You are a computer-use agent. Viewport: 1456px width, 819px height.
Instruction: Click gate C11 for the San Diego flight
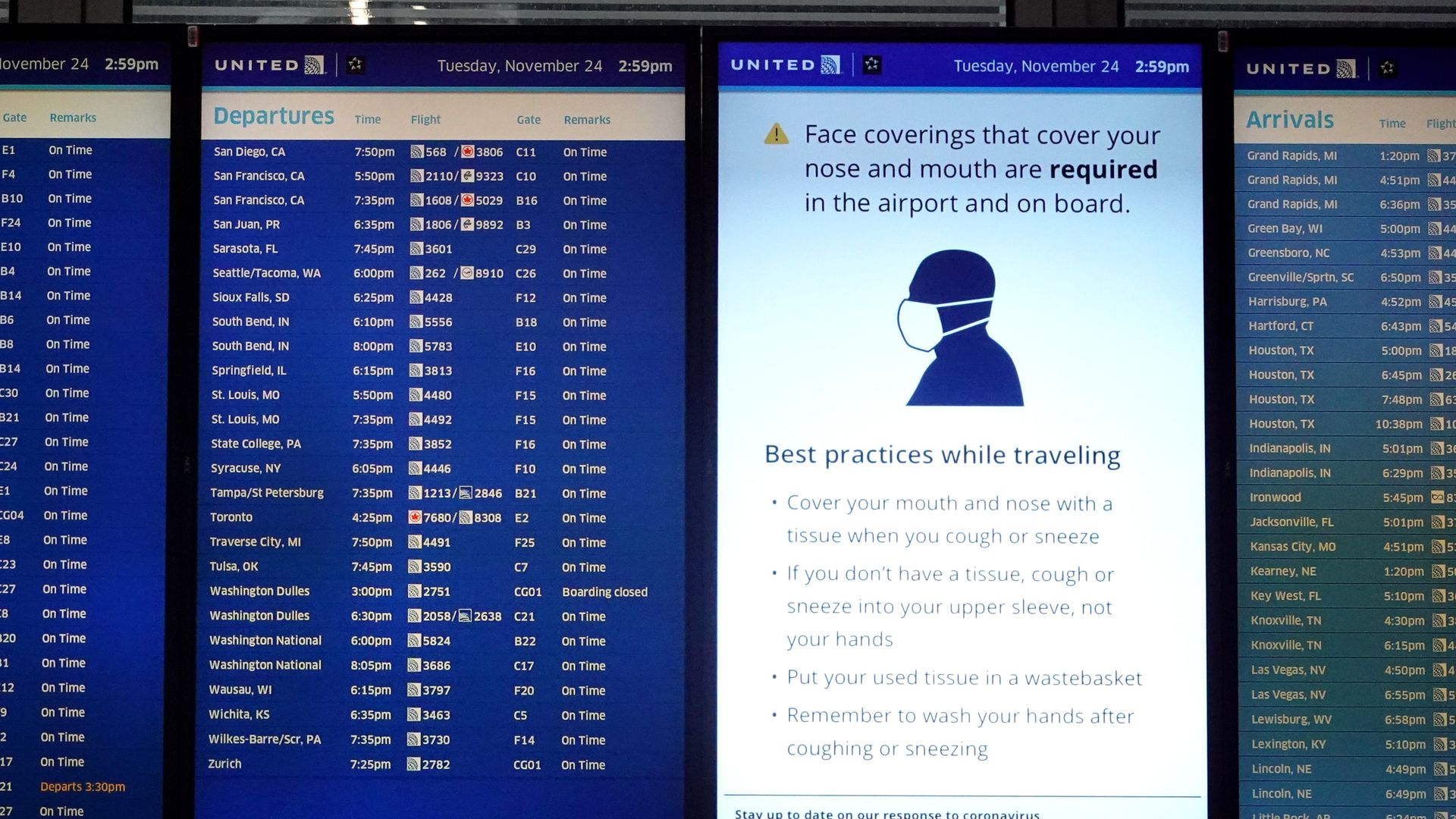click(526, 152)
